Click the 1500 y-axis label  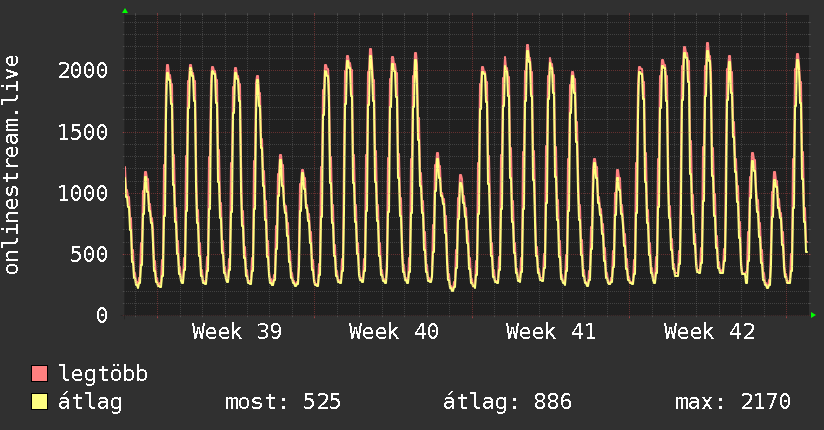83,132
